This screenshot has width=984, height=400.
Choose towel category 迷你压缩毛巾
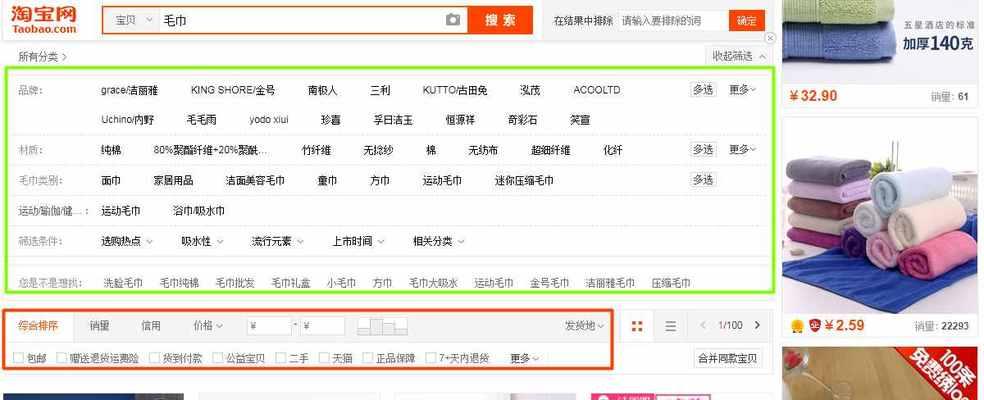click(524, 180)
